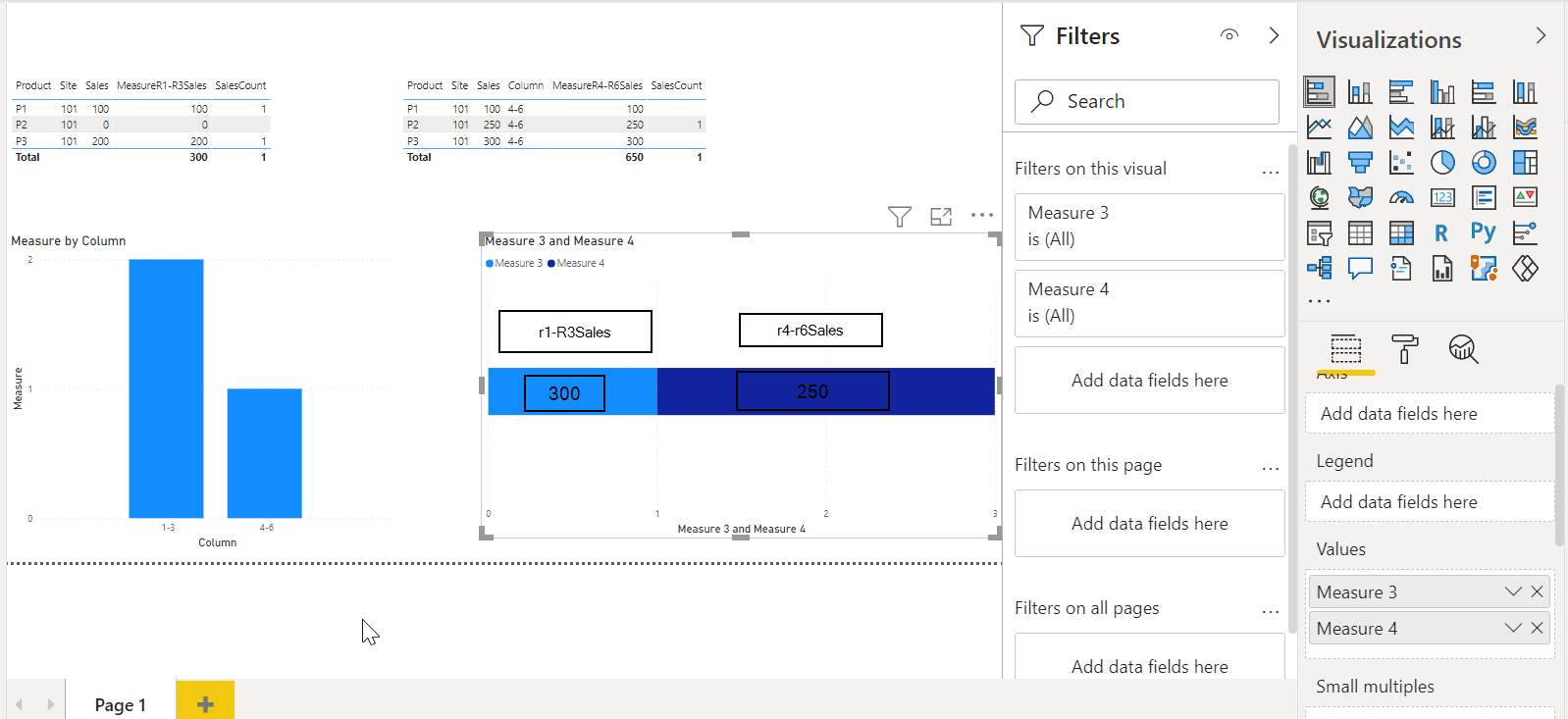Select the Matrix visualization
Viewport: 1568px width, 719px height.
tap(1401, 232)
